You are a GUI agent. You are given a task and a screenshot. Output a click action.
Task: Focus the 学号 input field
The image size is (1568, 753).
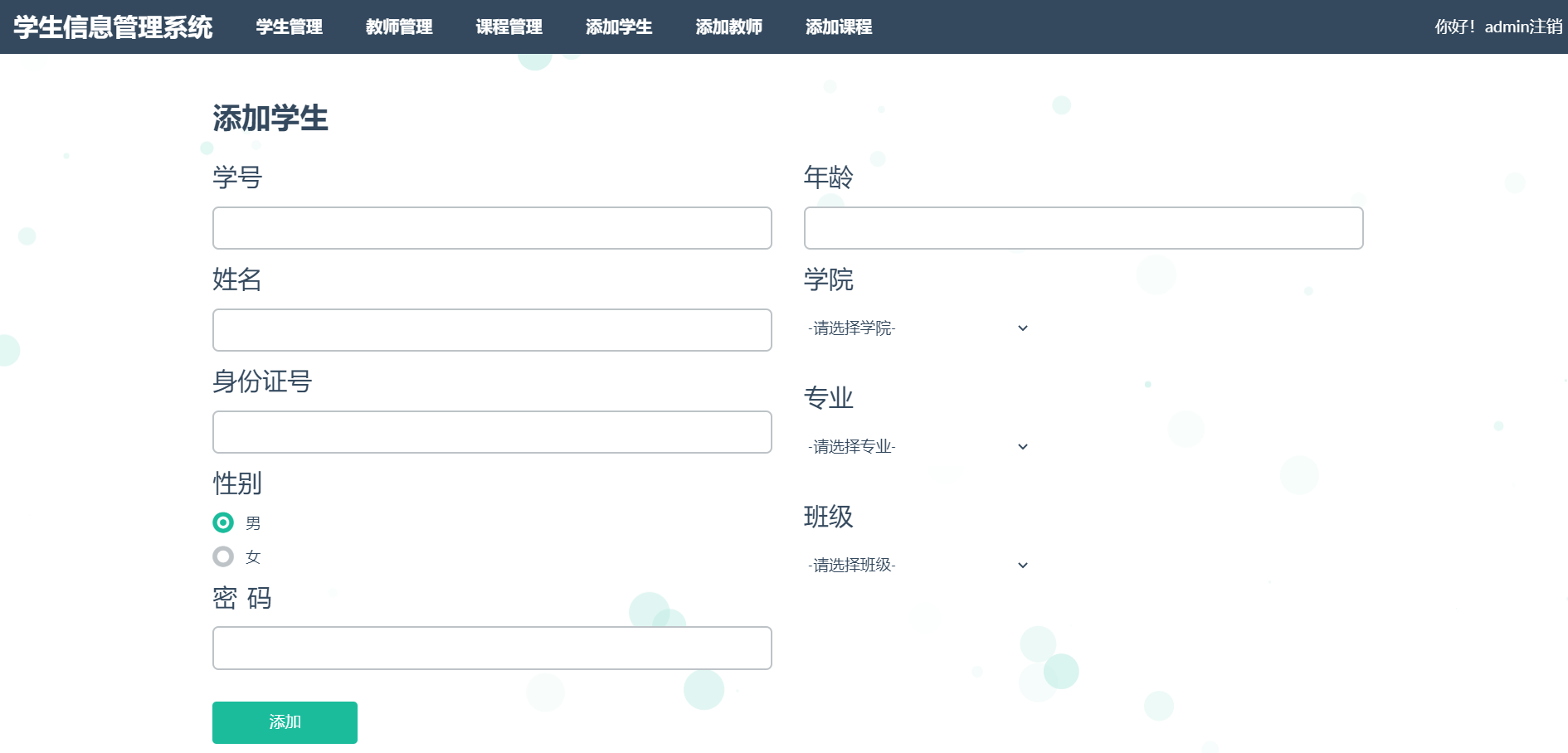point(492,228)
